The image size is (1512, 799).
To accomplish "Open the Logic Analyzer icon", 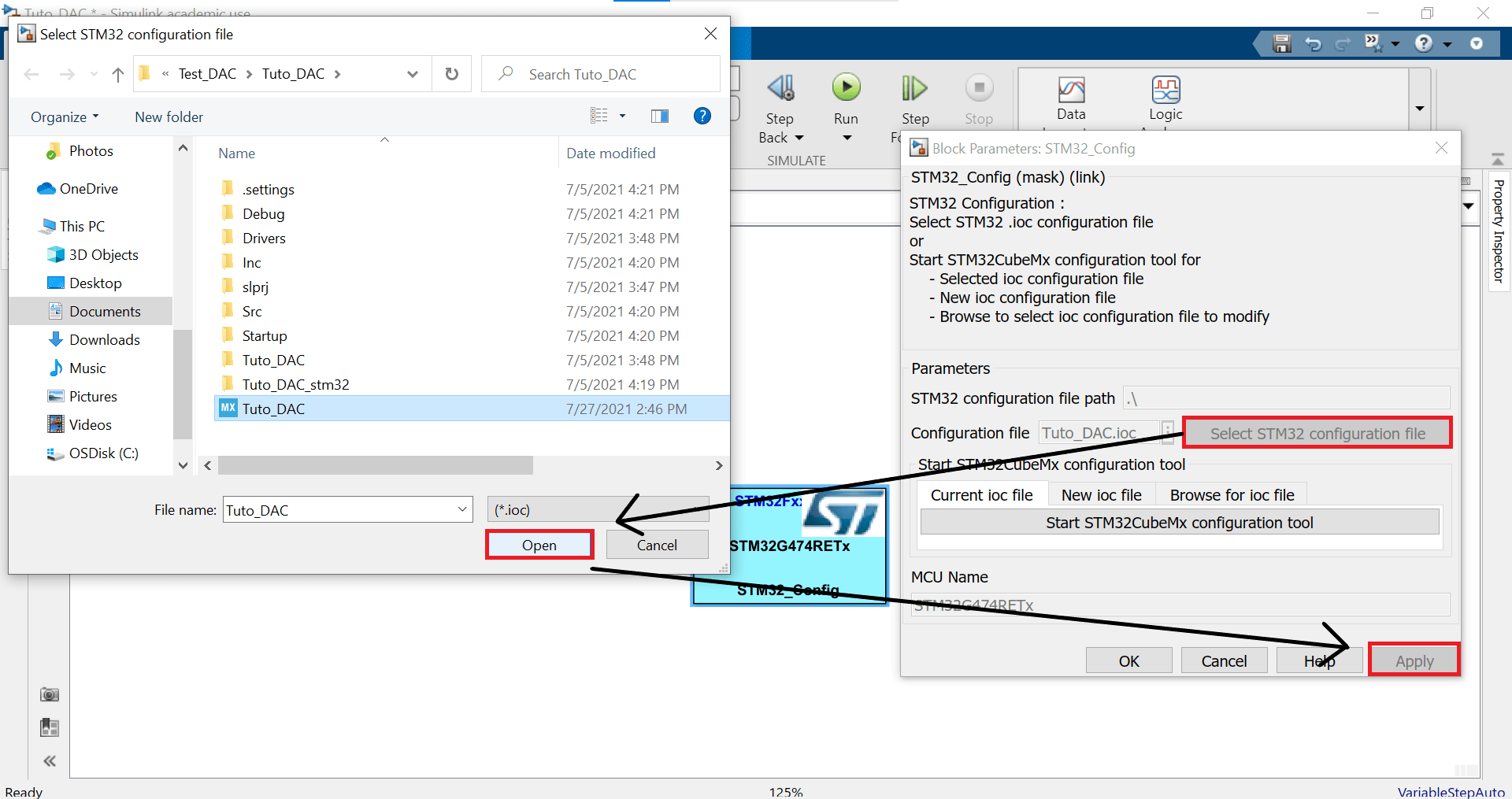I will coord(1165,90).
